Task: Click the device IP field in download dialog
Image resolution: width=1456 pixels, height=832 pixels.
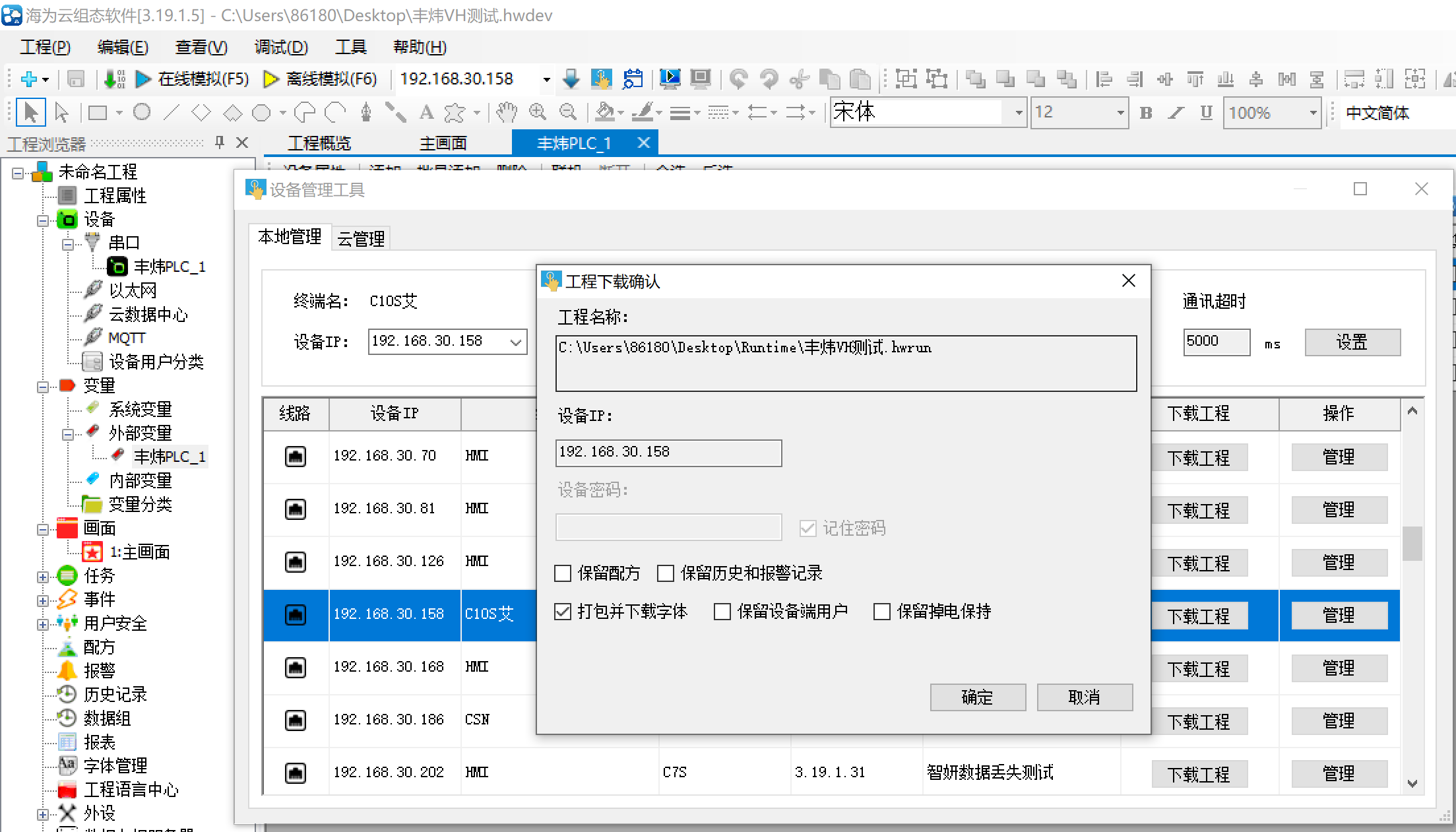Action: tap(668, 453)
